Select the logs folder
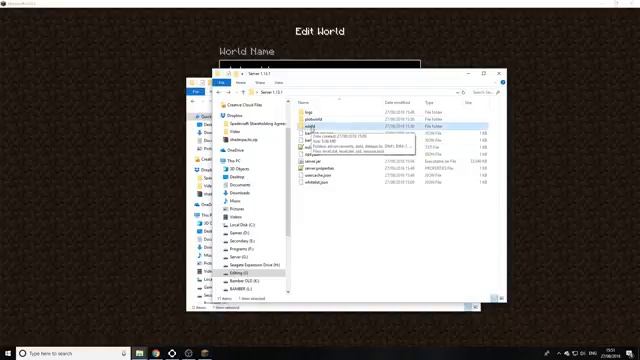Screen dimensions: 640x360 pyautogui.click(x=309, y=112)
